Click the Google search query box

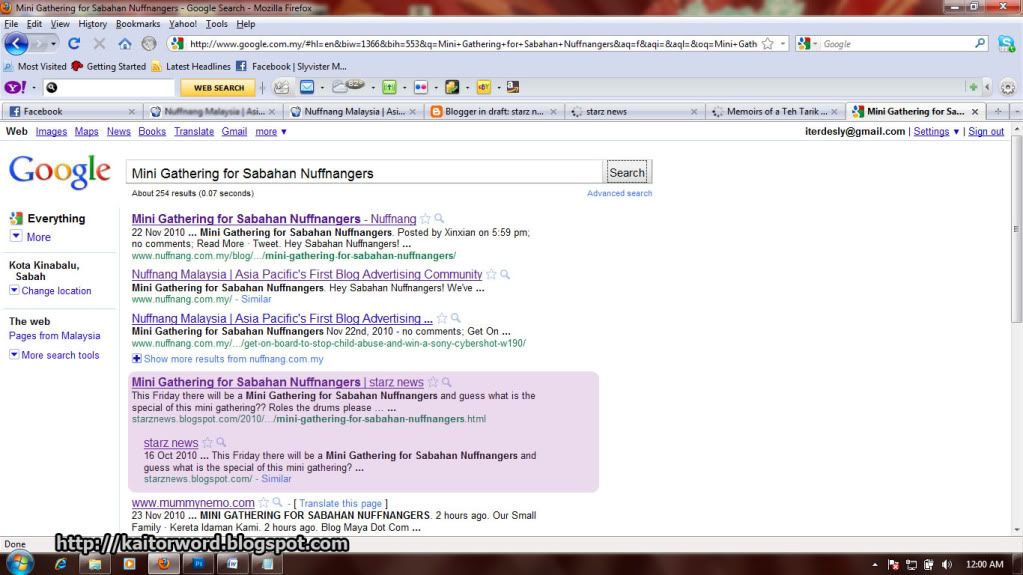pyautogui.click(x=364, y=173)
